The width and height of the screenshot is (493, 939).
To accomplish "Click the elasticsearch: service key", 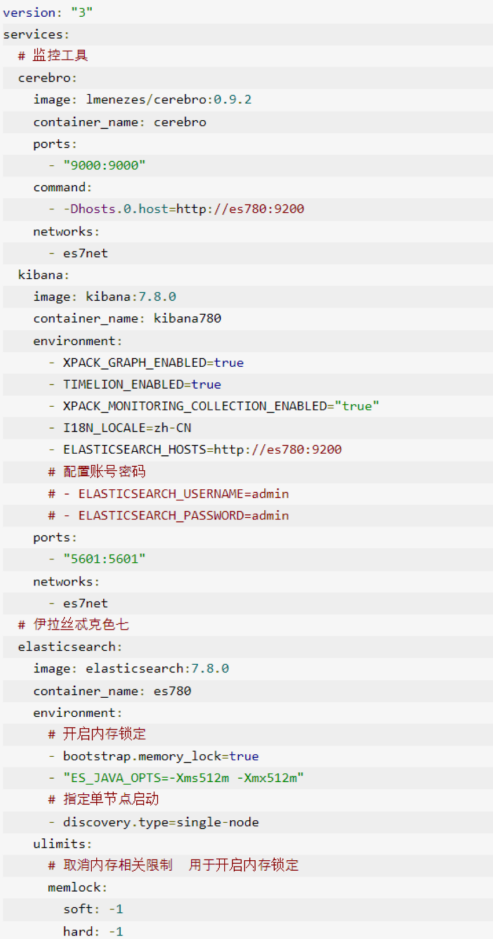I will click(x=71, y=647).
